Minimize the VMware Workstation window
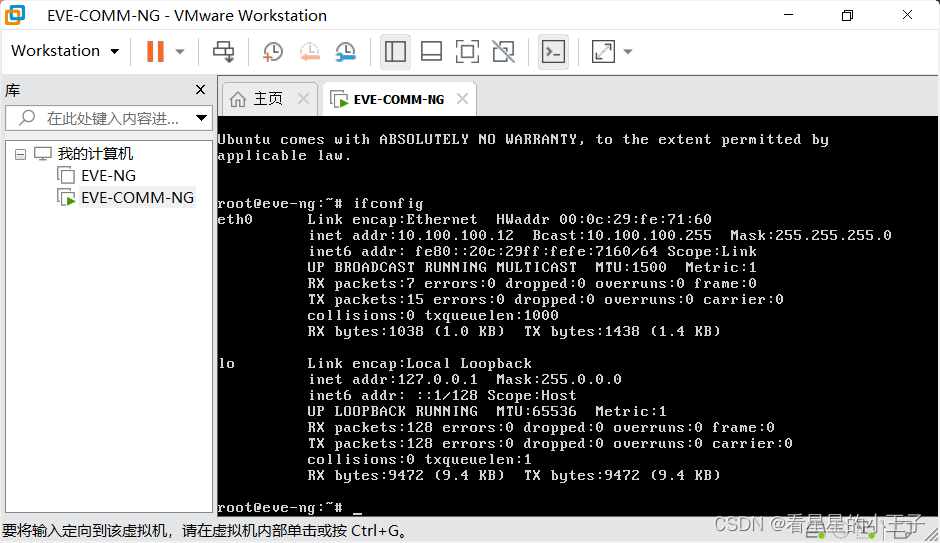The width and height of the screenshot is (940, 543). pos(788,15)
